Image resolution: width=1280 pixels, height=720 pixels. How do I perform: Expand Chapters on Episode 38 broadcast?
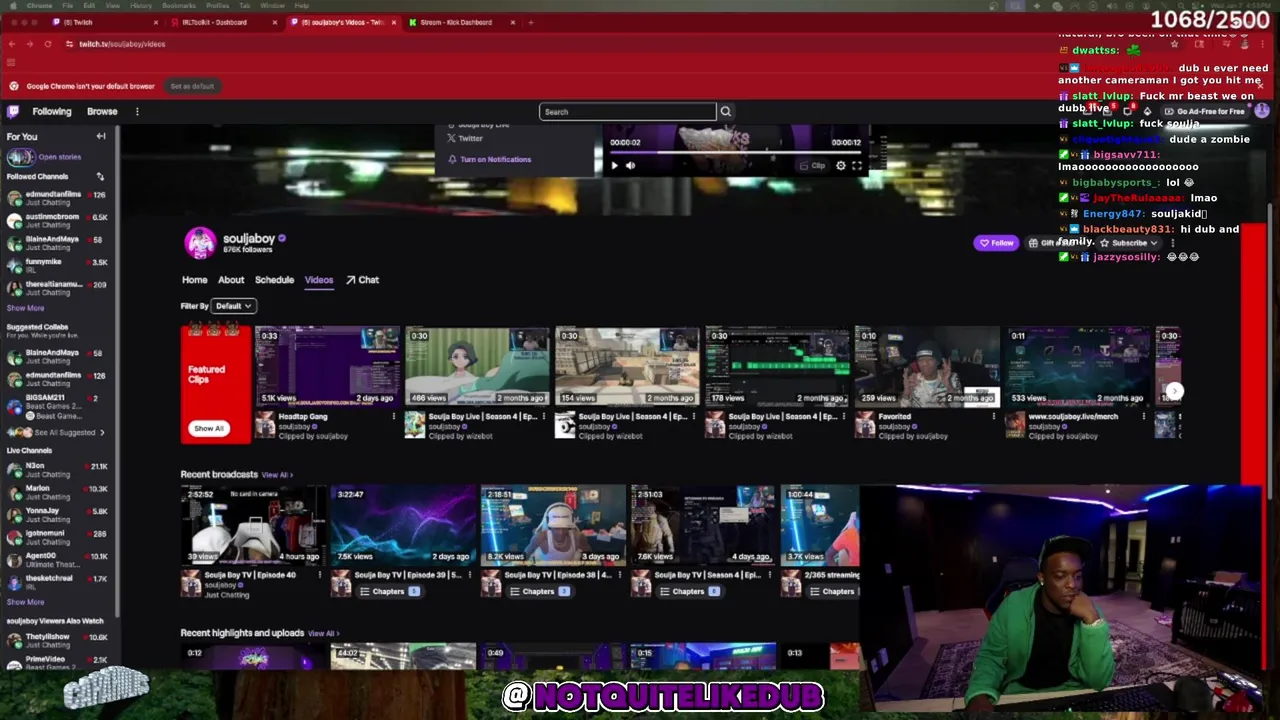pos(540,591)
